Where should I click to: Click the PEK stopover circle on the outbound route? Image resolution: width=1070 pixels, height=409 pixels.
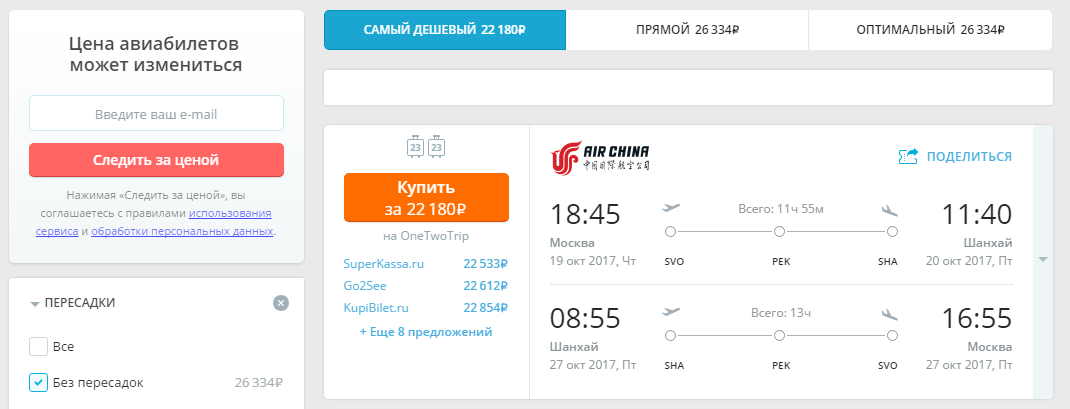[x=779, y=232]
